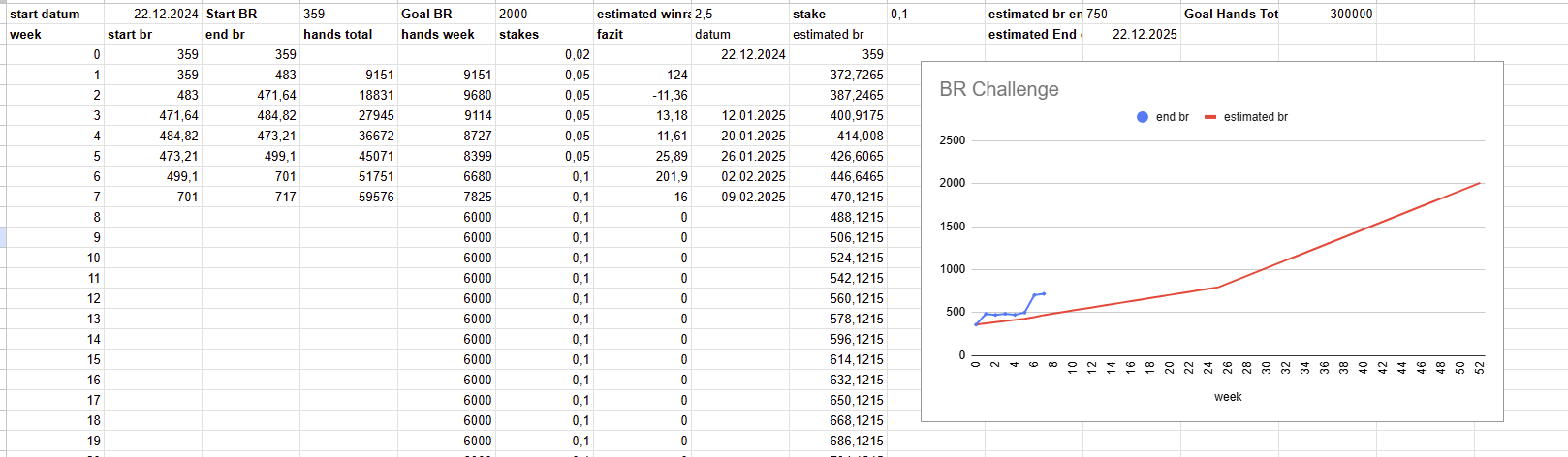Select the 'hands total' column header

349,34
